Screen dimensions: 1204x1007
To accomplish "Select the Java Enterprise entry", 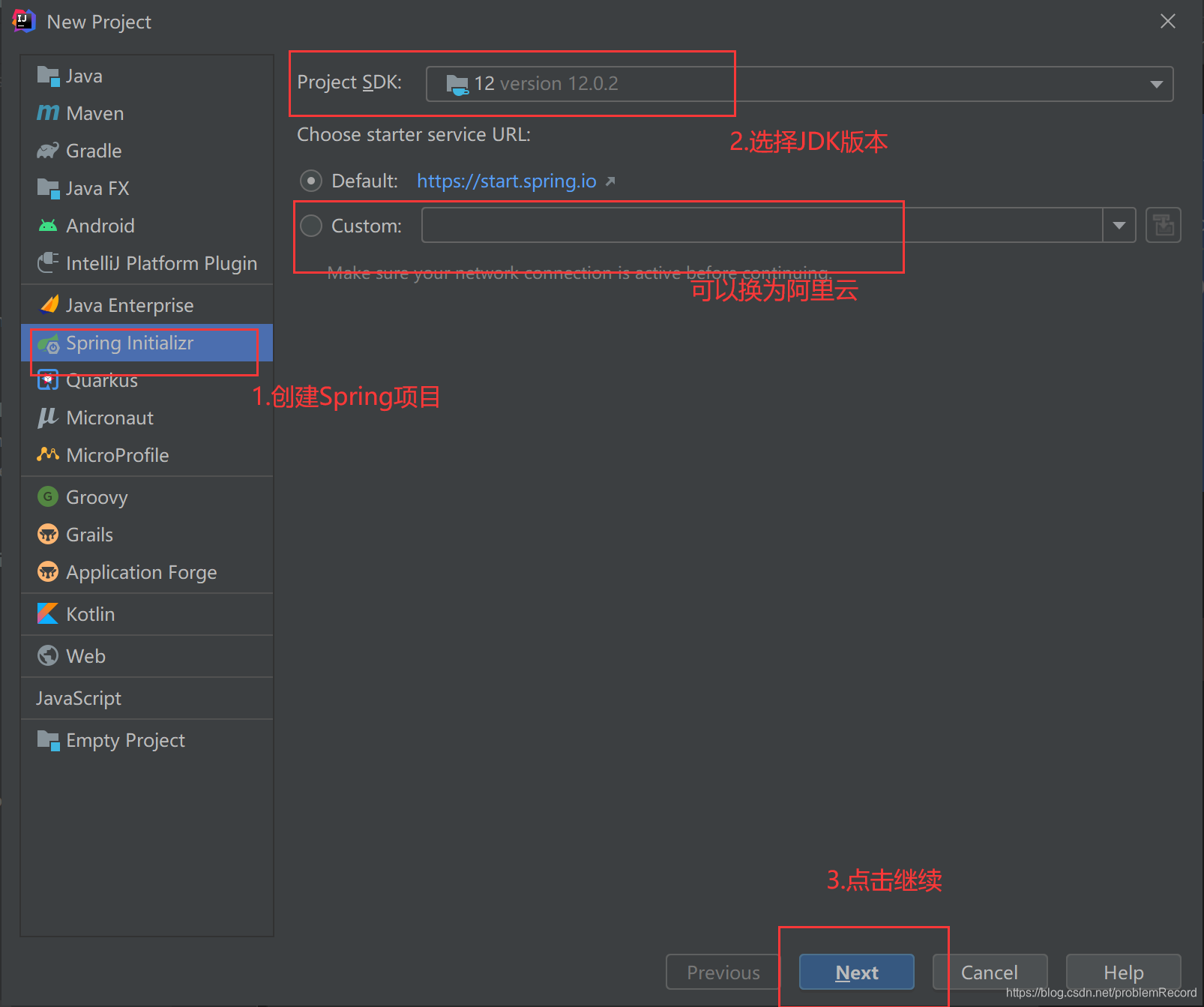I will click(147, 305).
